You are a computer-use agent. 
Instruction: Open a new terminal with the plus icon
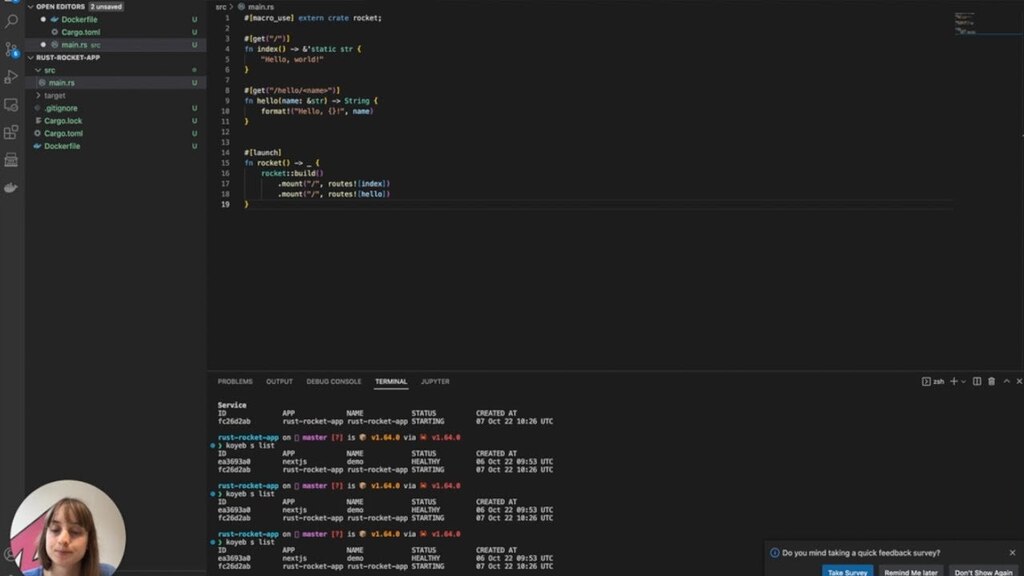click(954, 381)
